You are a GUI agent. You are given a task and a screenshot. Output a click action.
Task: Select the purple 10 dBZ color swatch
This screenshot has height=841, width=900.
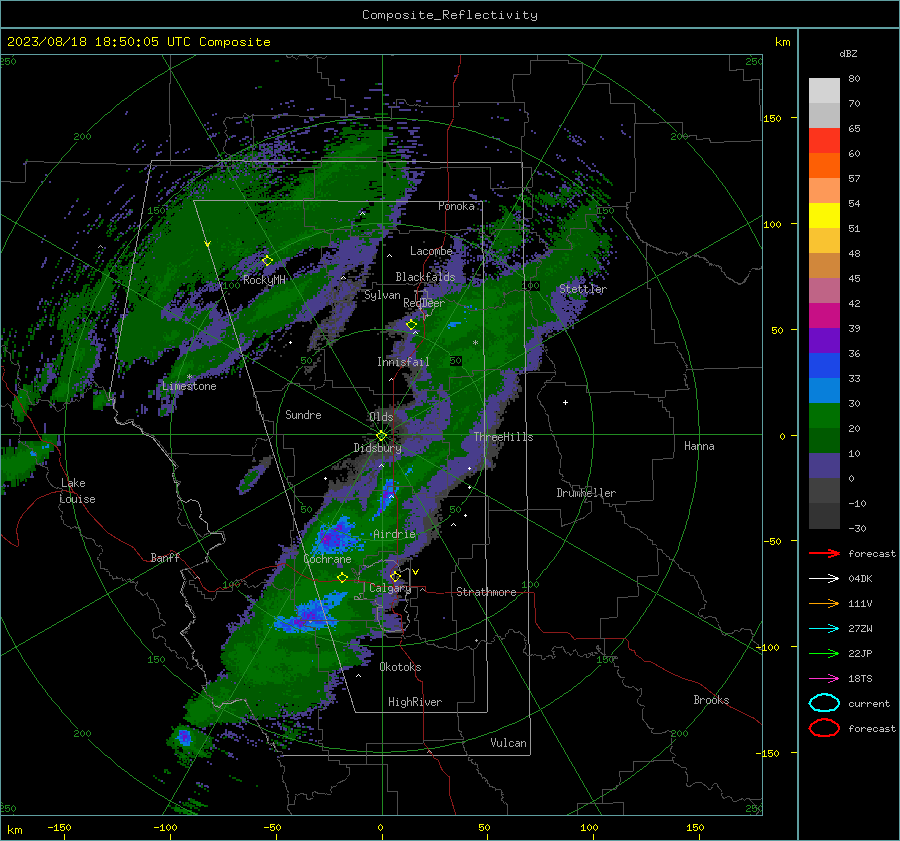tap(824, 466)
